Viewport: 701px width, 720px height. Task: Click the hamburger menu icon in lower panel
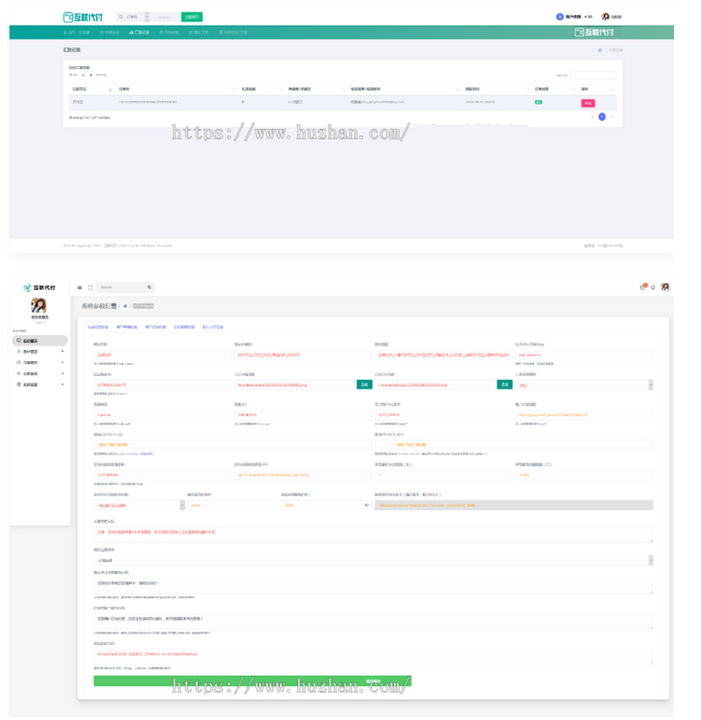point(80,287)
